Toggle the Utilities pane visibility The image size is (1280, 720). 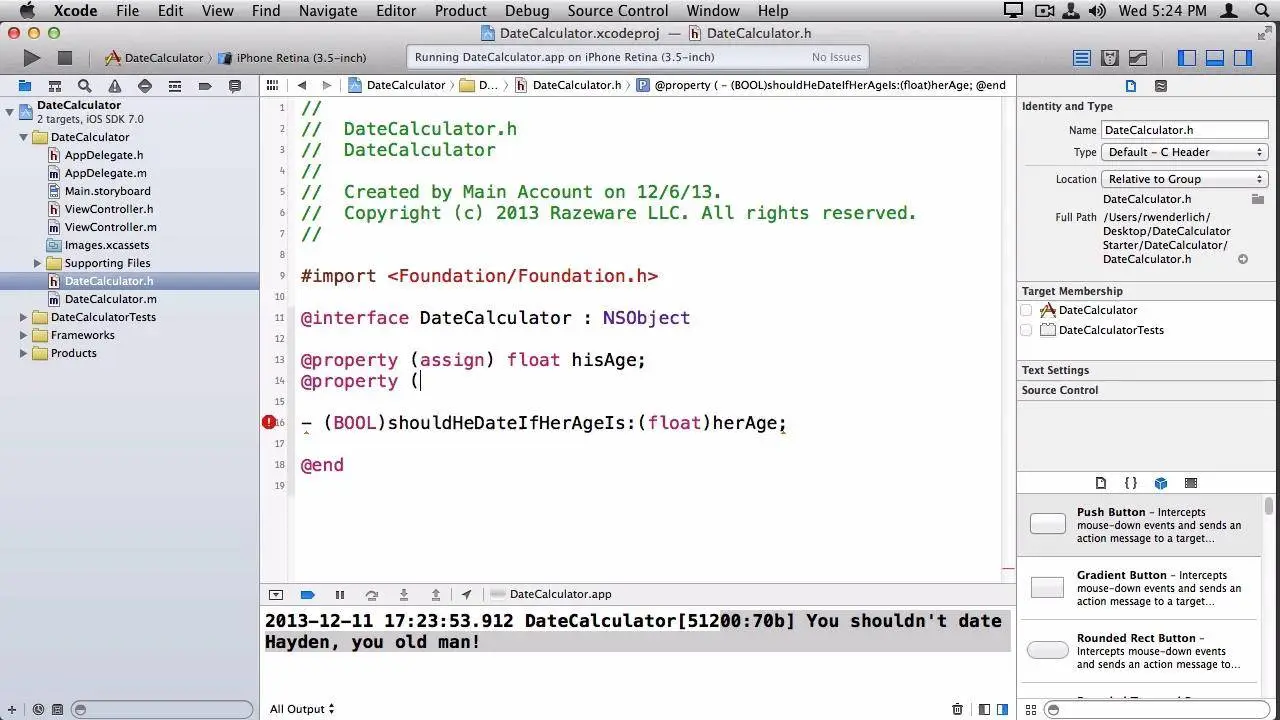1243,58
